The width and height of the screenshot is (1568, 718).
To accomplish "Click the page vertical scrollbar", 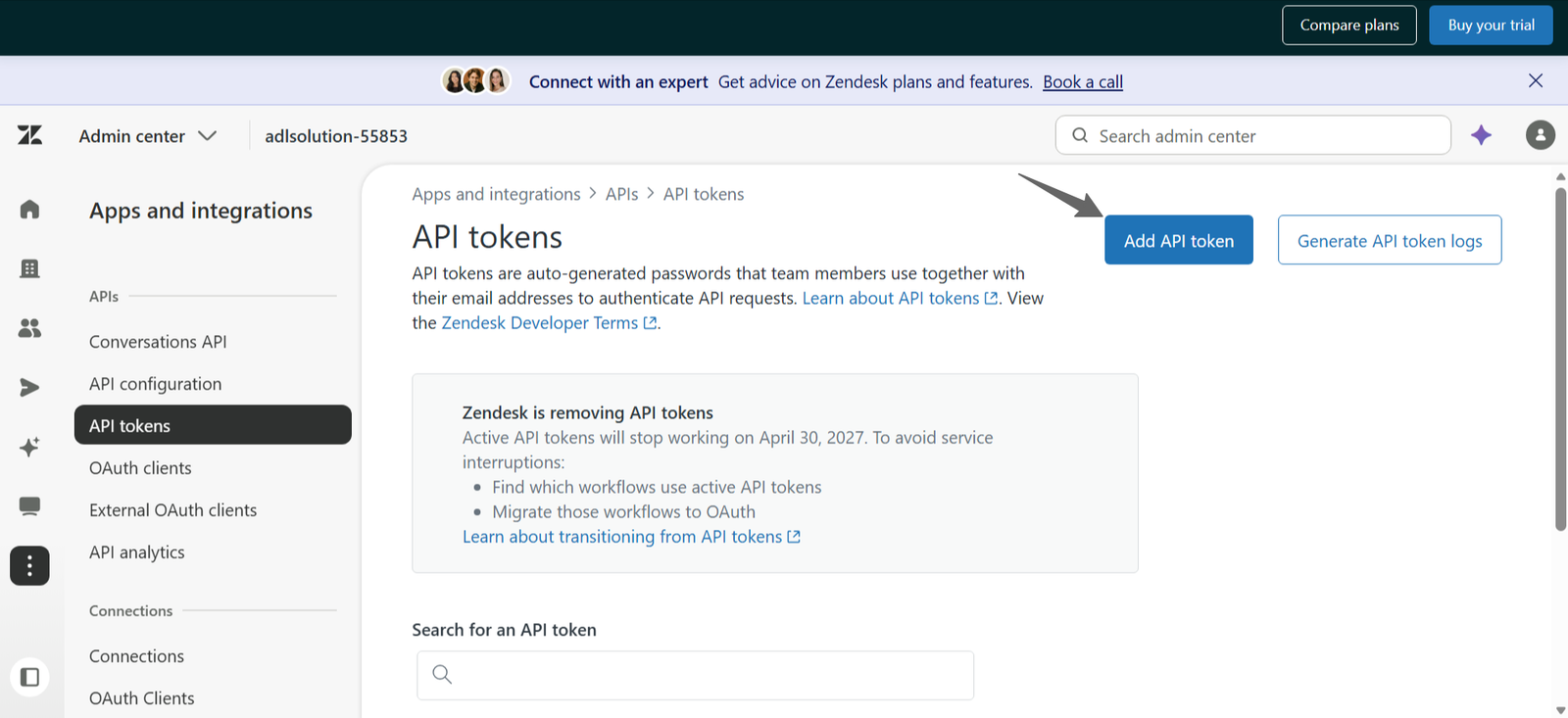I will pos(1560,359).
